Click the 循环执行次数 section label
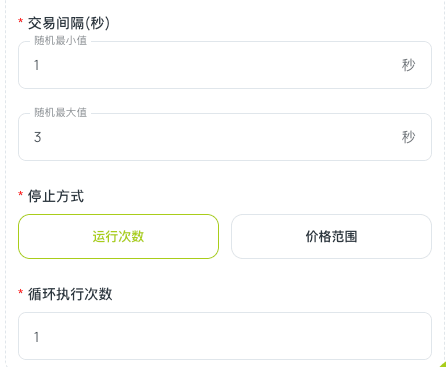Image resolution: width=446 pixels, height=367 pixels. 70,294
